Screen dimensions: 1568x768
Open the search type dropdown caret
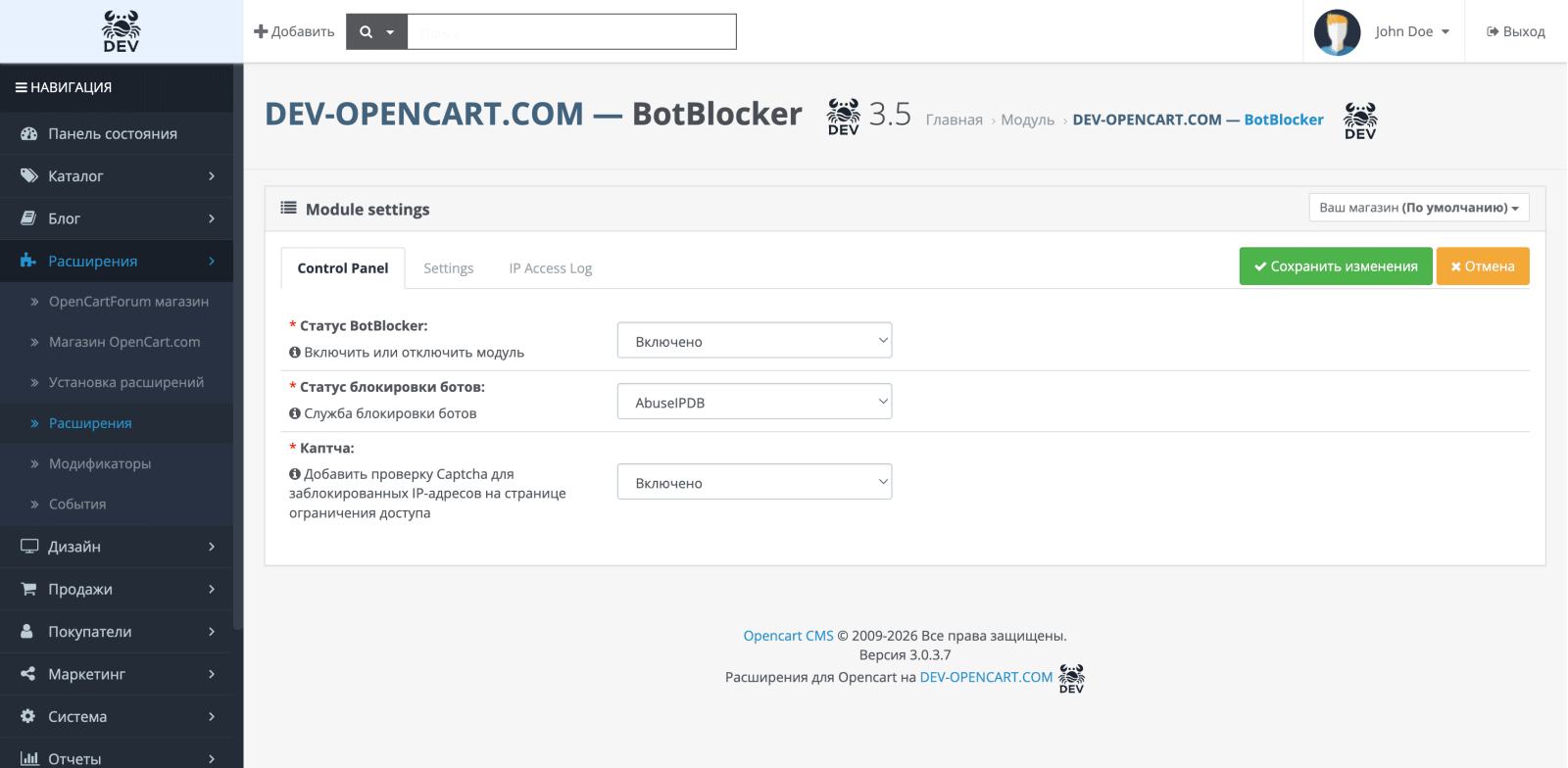pos(390,32)
